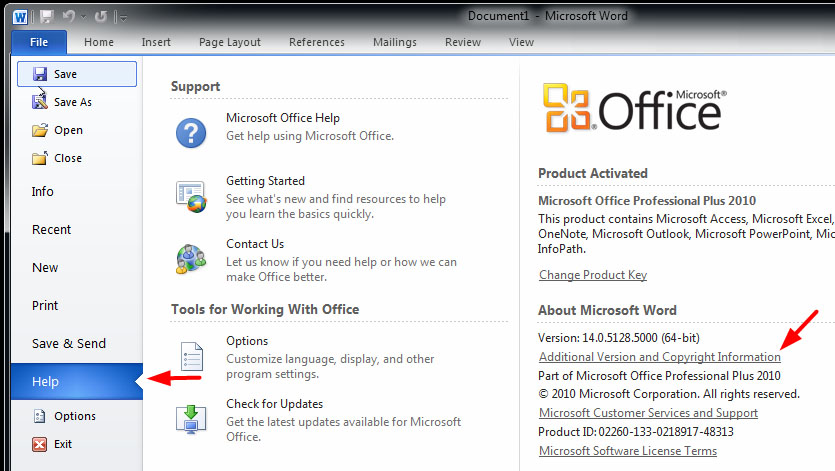Click the Options document list icon under Tools

192,356
